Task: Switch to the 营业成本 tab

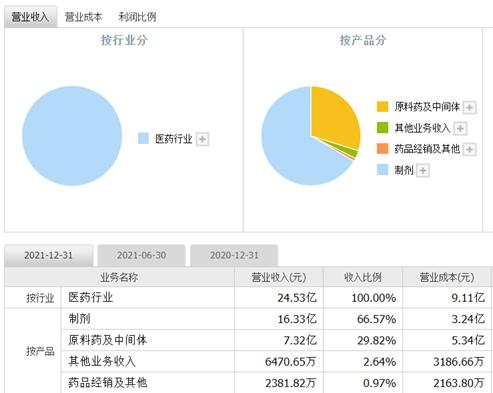Action: coord(83,17)
